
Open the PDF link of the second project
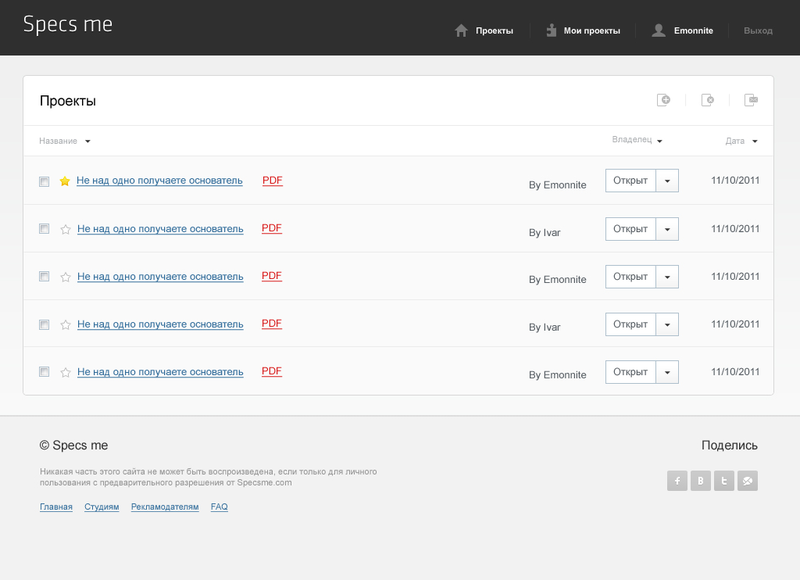click(x=272, y=228)
